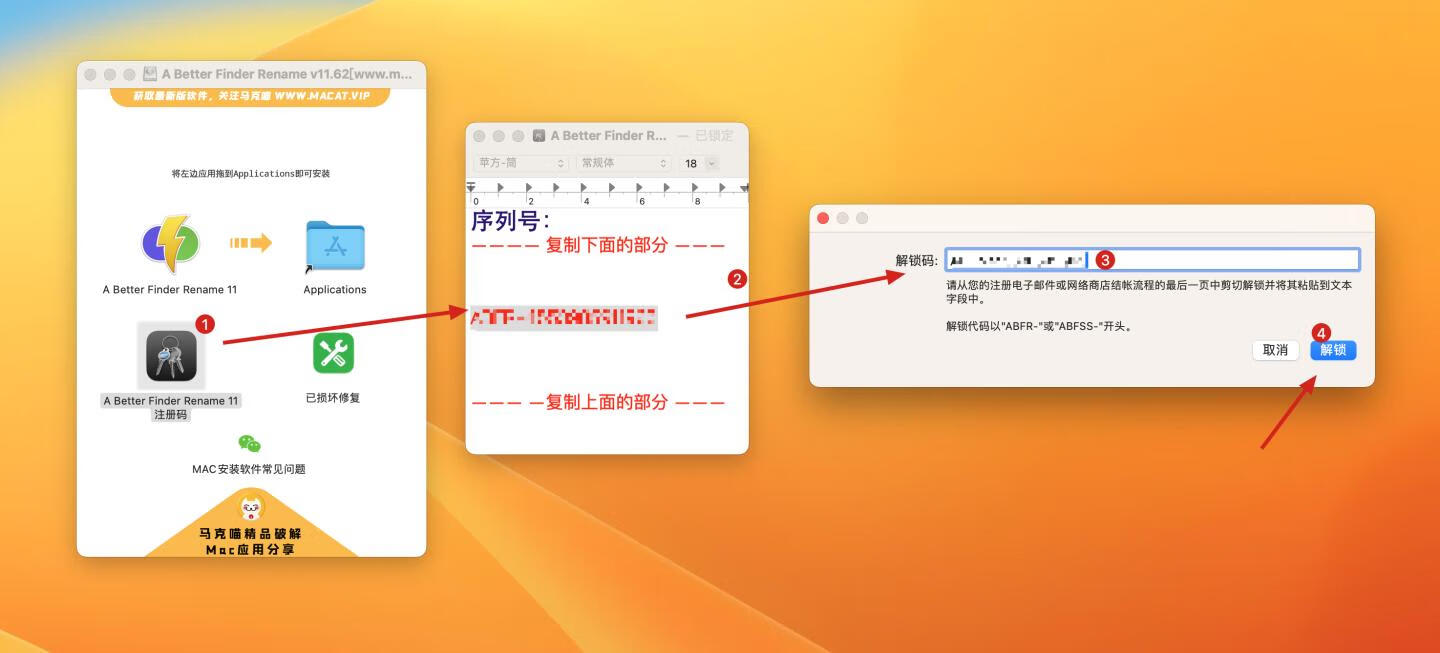Screen dimensions: 1440x653
Task: Click inside the 解锁码 input field
Action: coord(1152,260)
